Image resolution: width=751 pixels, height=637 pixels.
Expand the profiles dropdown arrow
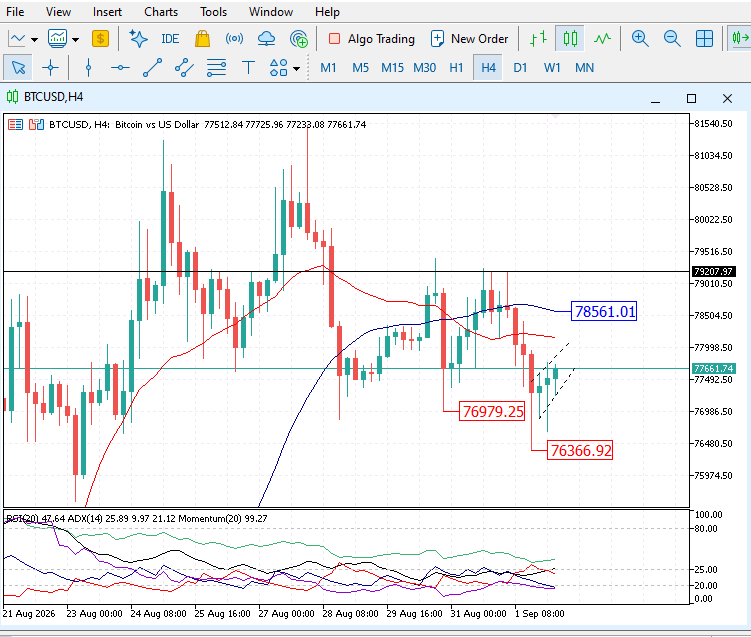pyautogui.click(x=76, y=39)
